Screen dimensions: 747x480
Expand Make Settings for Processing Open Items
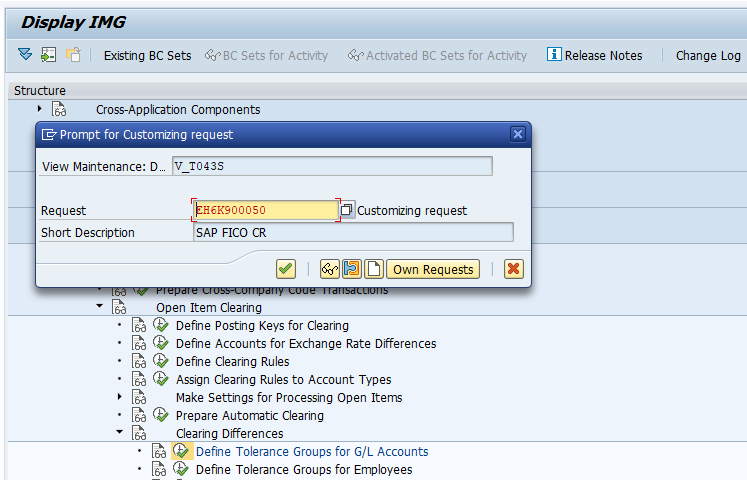tap(120, 396)
